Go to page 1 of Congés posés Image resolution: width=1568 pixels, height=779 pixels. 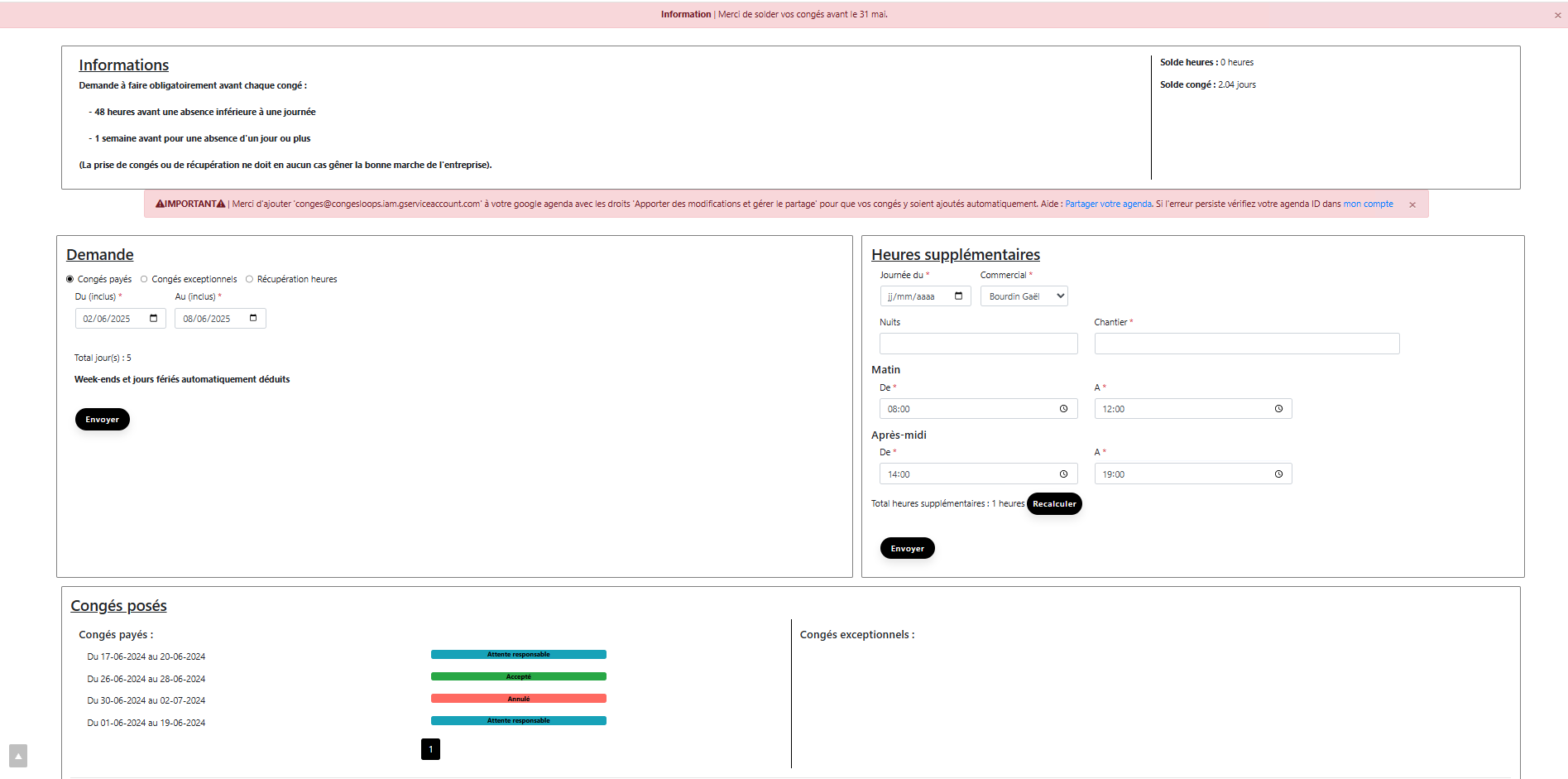430,749
